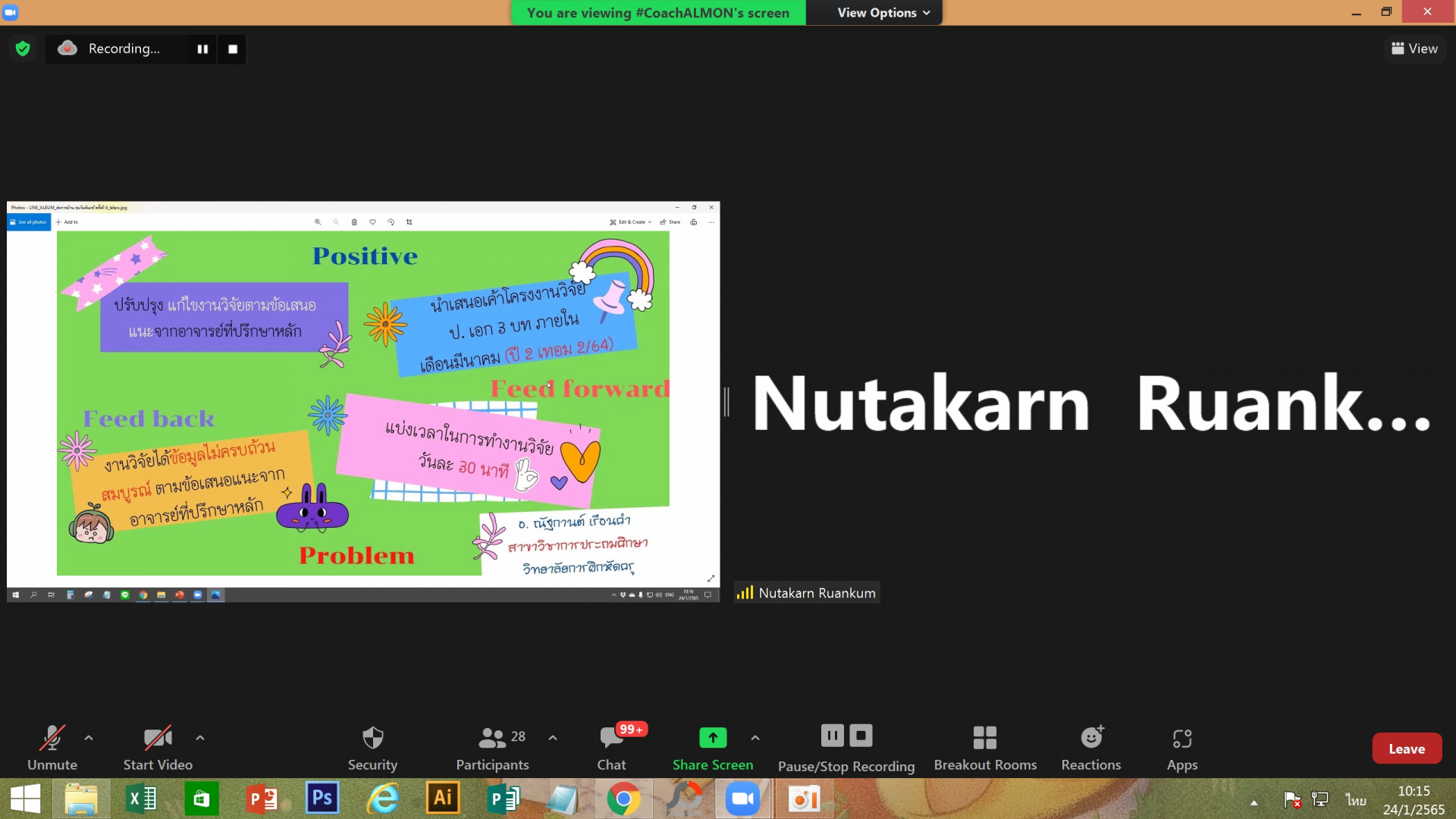Image resolution: width=1456 pixels, height=819 pixels.
Task: Unmute the microphone
Action: click(52, 738)
